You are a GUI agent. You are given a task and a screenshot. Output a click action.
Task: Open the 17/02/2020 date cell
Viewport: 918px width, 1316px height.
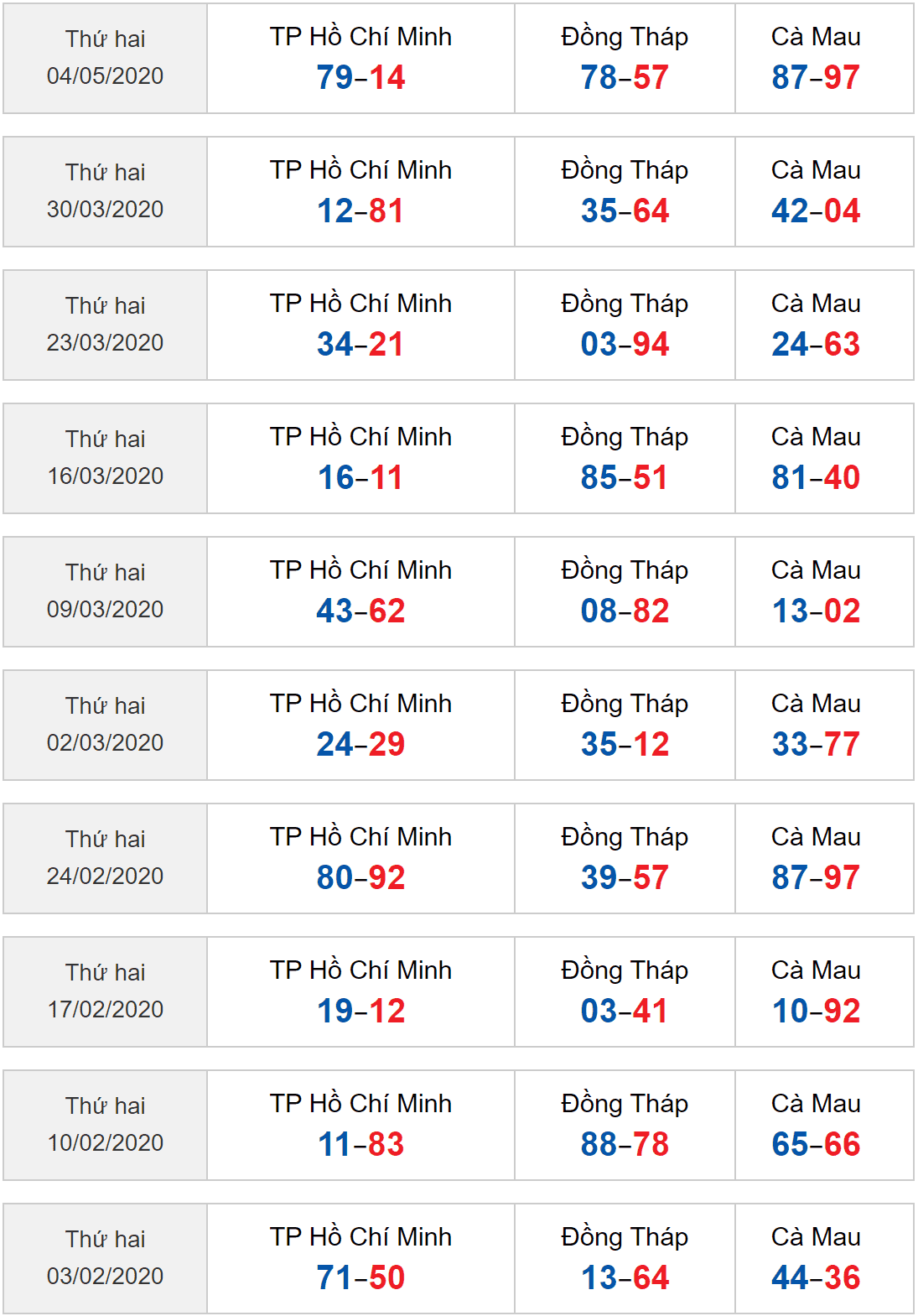tap(105, 991)
